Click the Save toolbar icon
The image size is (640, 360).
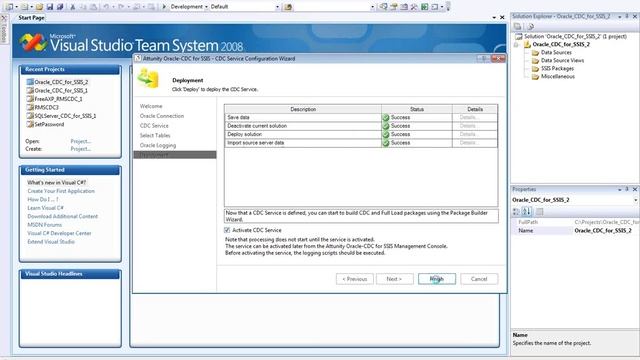[x=50, y=7]
